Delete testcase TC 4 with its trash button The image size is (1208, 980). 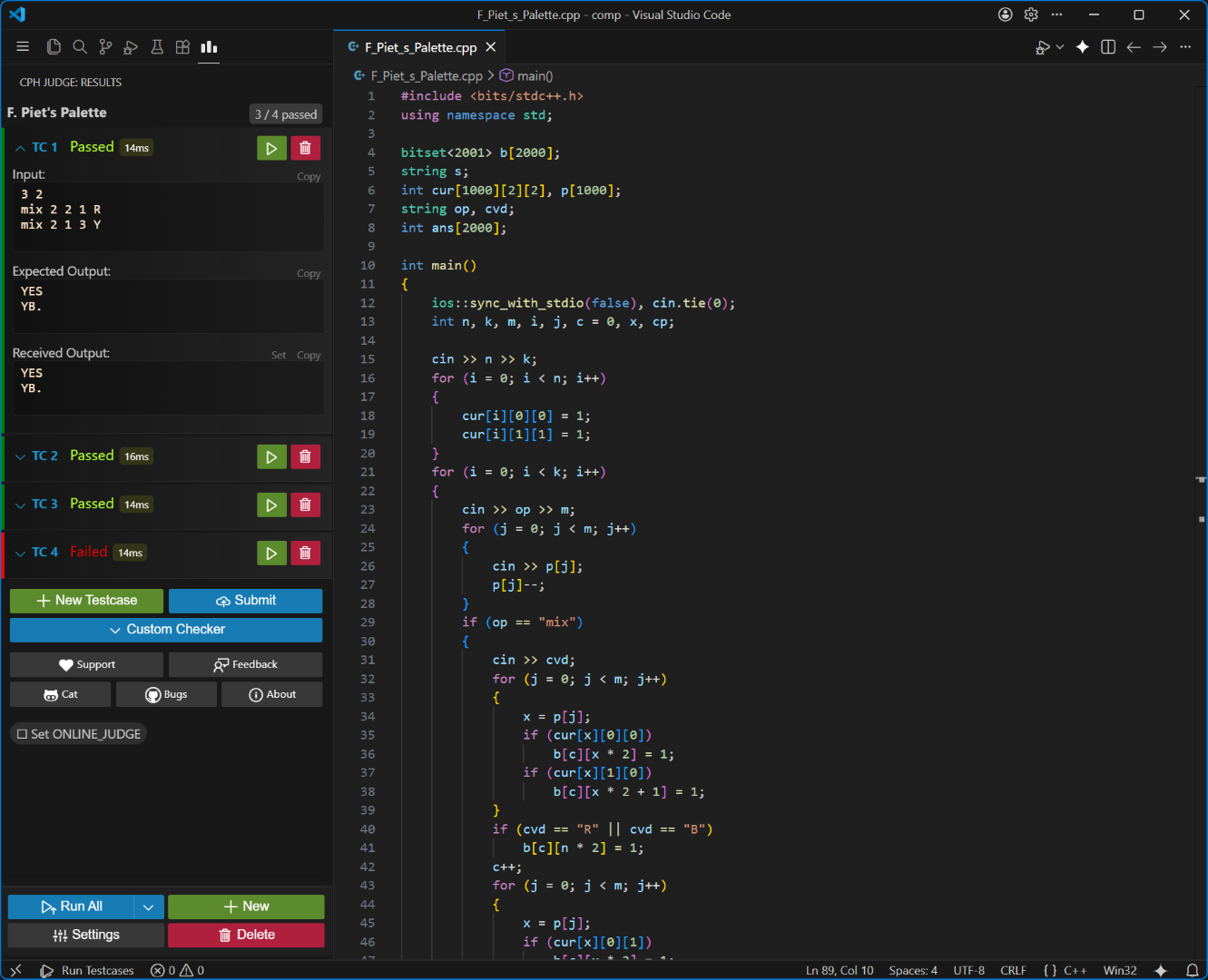(305, 553)
